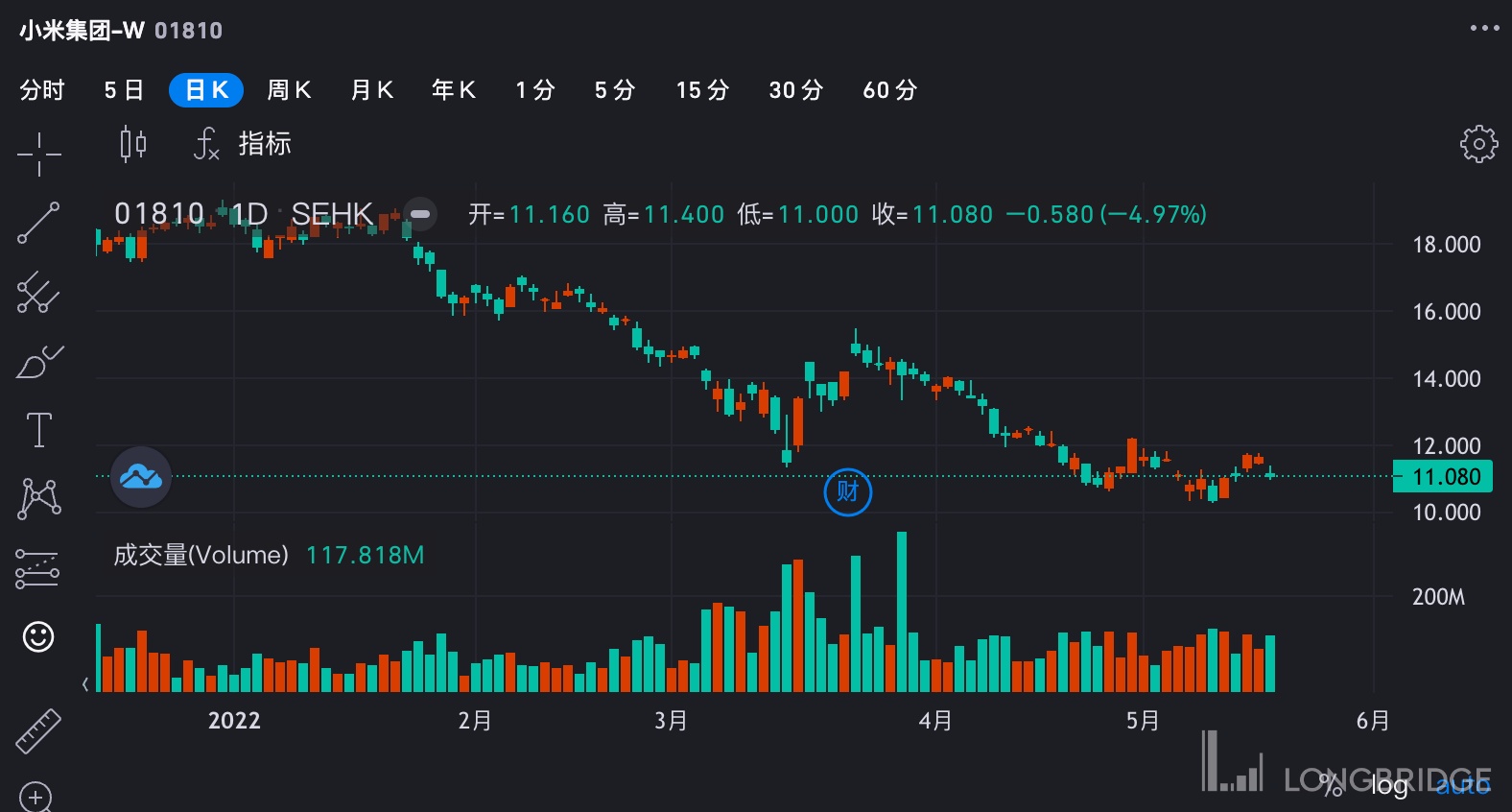Click the blue cloud sync icon
The width and height of the screenshot is (1512, 812).
pos(141,476)
